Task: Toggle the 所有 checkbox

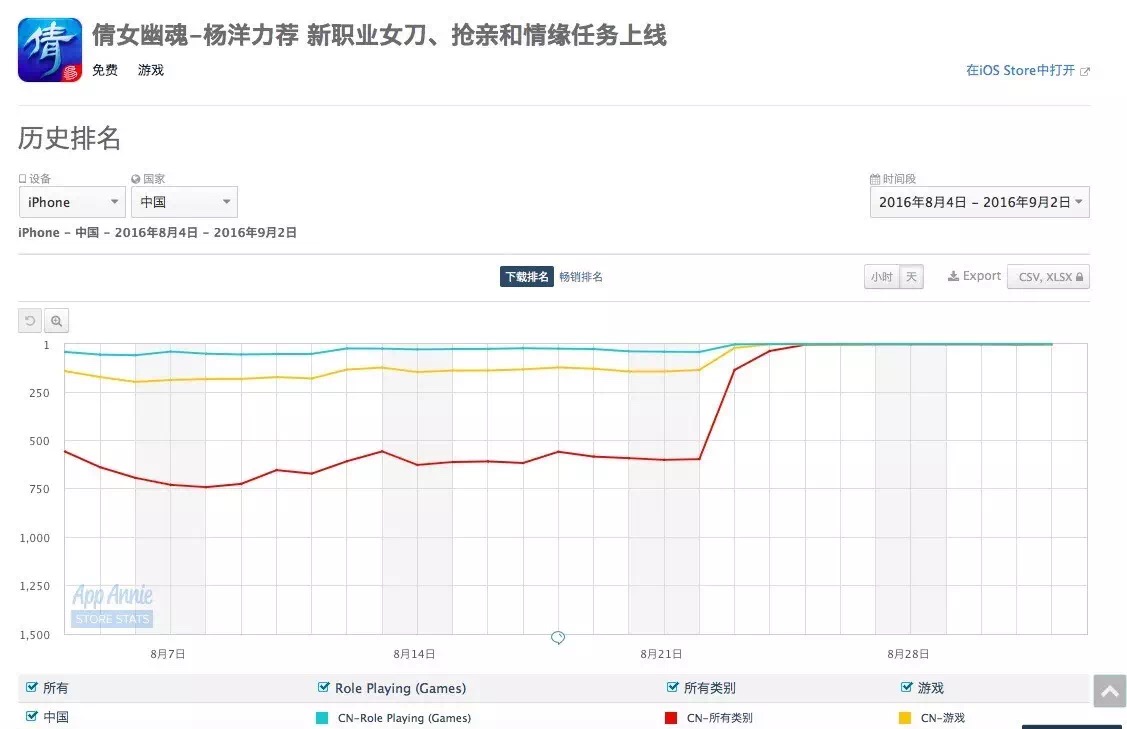Action: point(32,687)
